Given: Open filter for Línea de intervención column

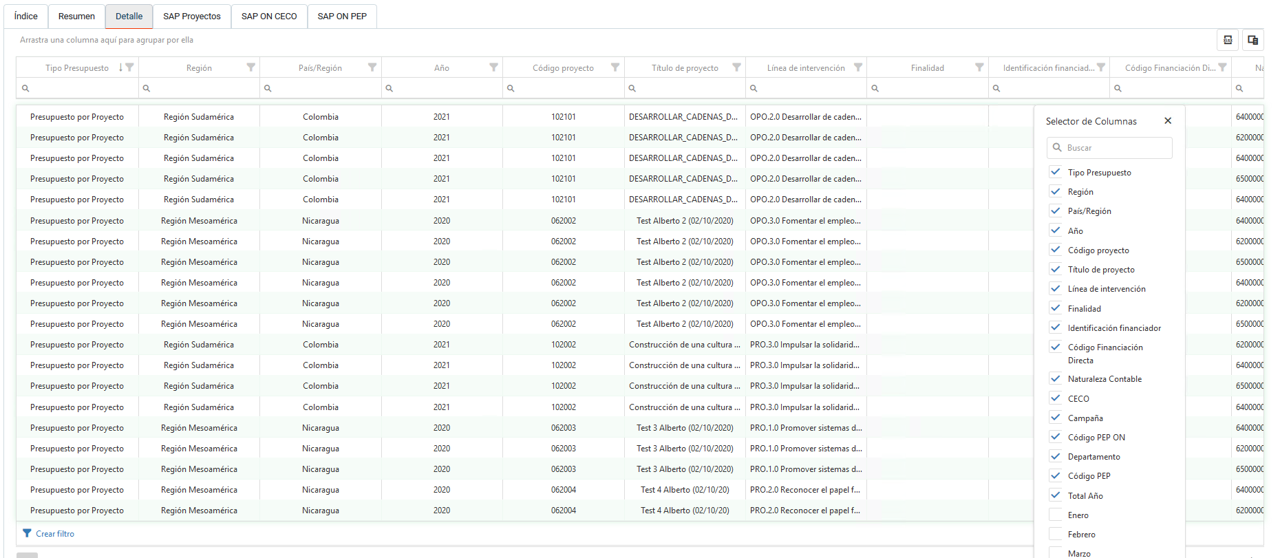Looking at the screenshot, I should pos(858,68).
